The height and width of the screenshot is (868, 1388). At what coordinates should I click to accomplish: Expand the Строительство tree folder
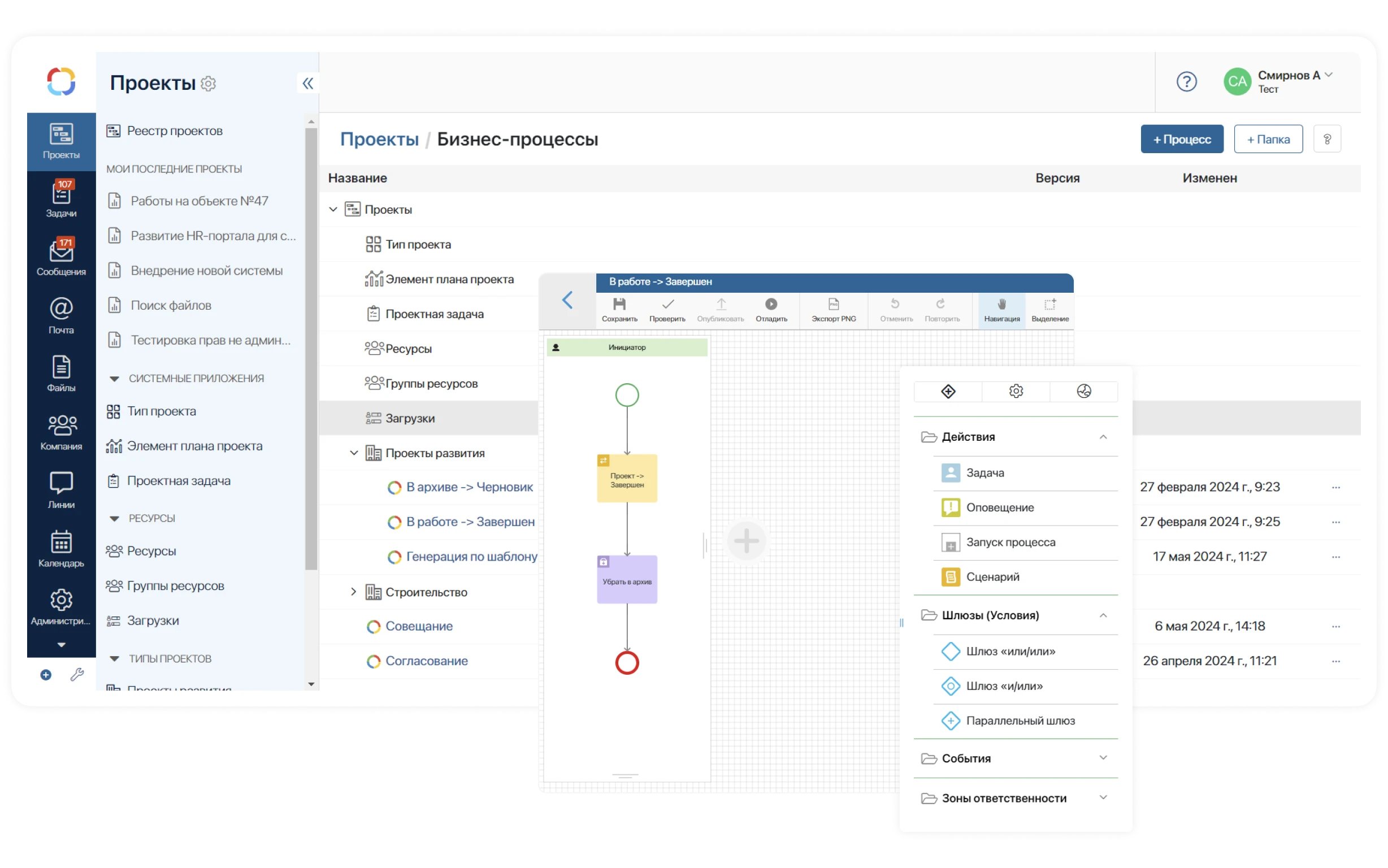354,592
